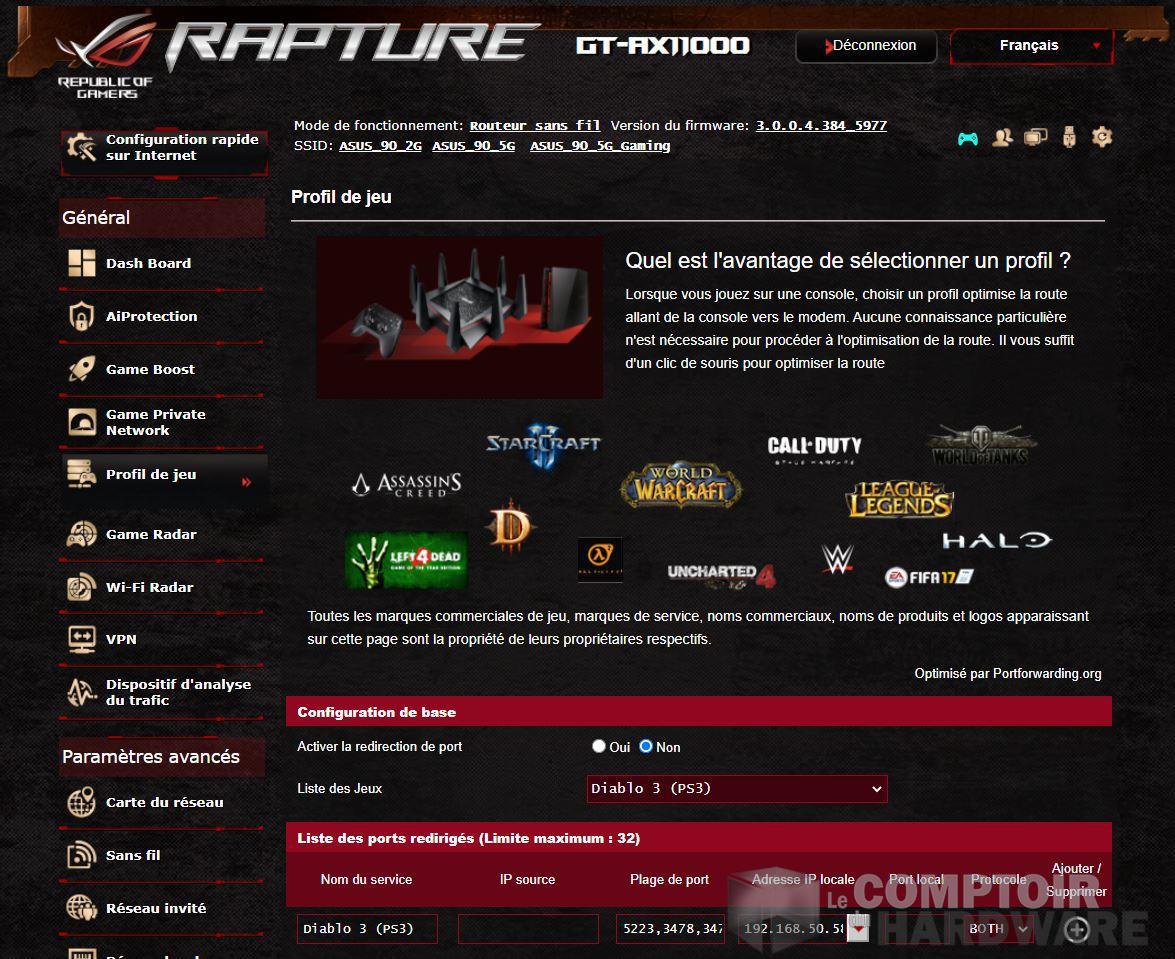Open the ASUS_90_5G_Gaming SSID link

click(600, 146)
